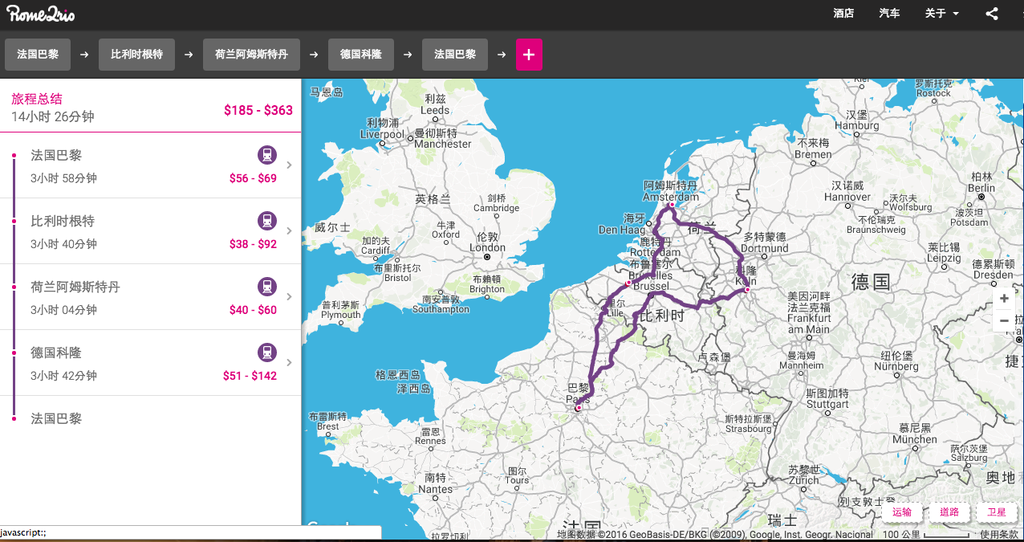Screen dimensions: 1024x542
Task: Click the Paris marker on the map
Action: [579, 408]
